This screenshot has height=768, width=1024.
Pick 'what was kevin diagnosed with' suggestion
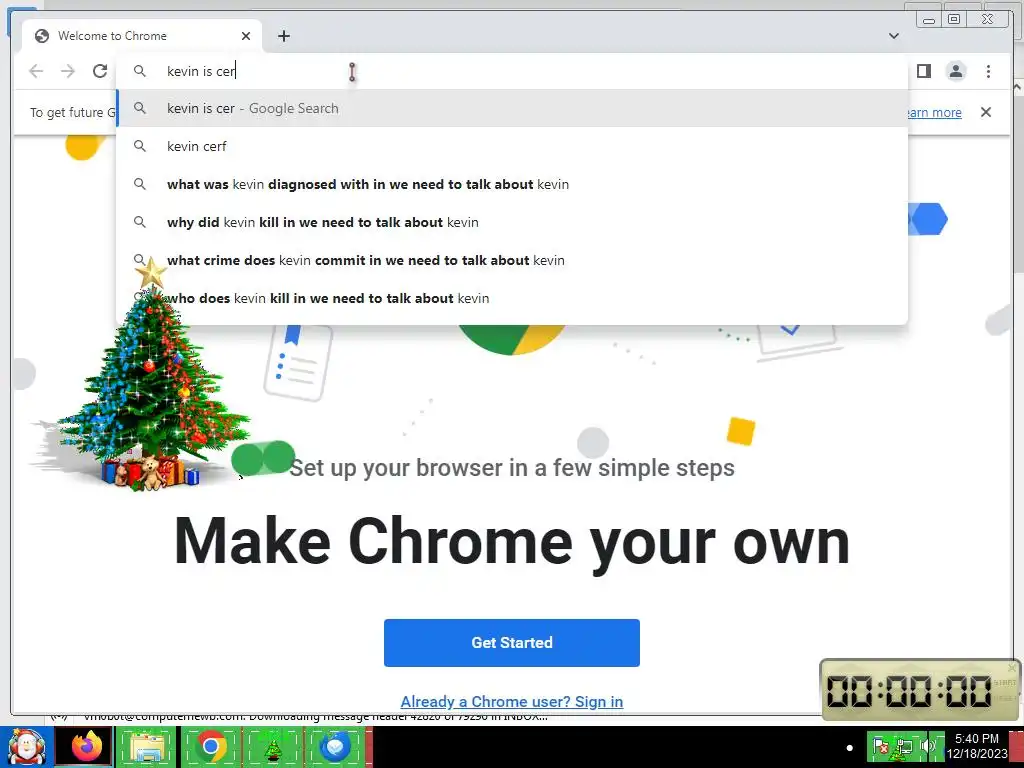pyautogui.click(x=512, y=184)
